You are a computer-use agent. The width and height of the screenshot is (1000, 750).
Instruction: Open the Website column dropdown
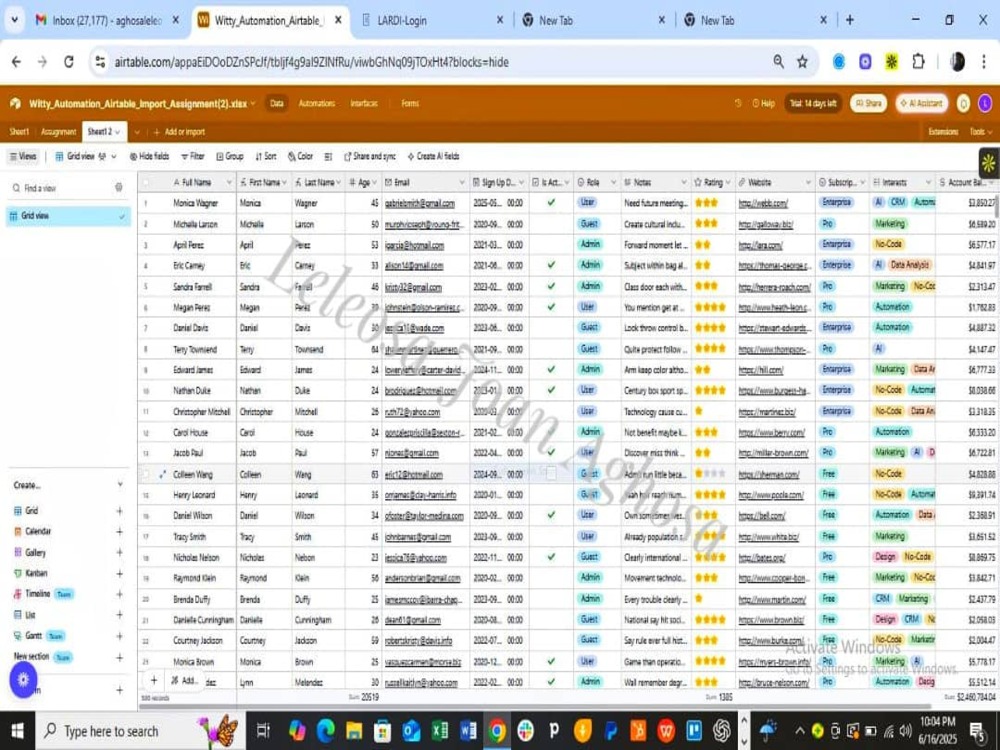coord(808,182)
